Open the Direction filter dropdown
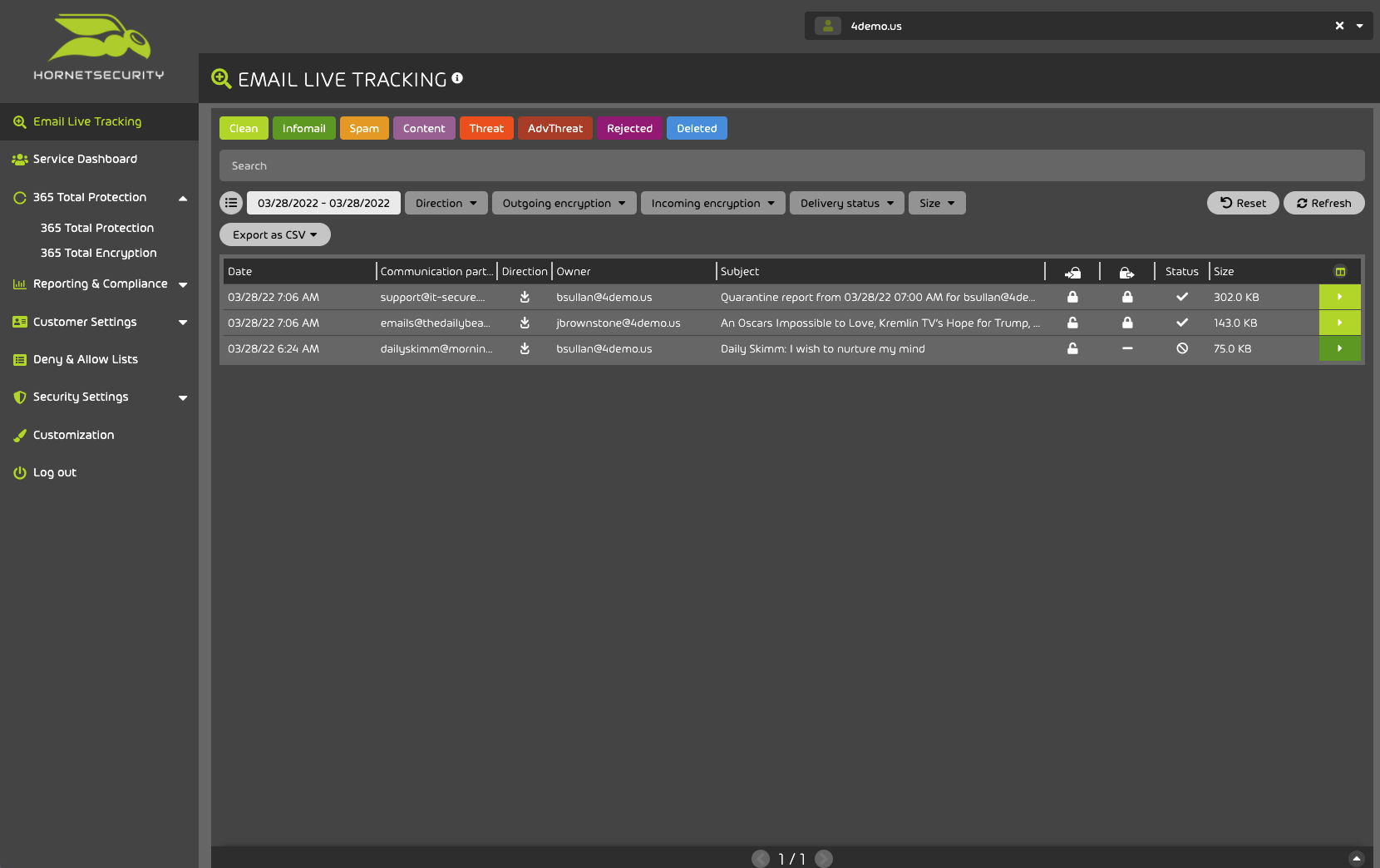Image resolution: width=1380 pixels, height=868 pixels. [446, 202]
